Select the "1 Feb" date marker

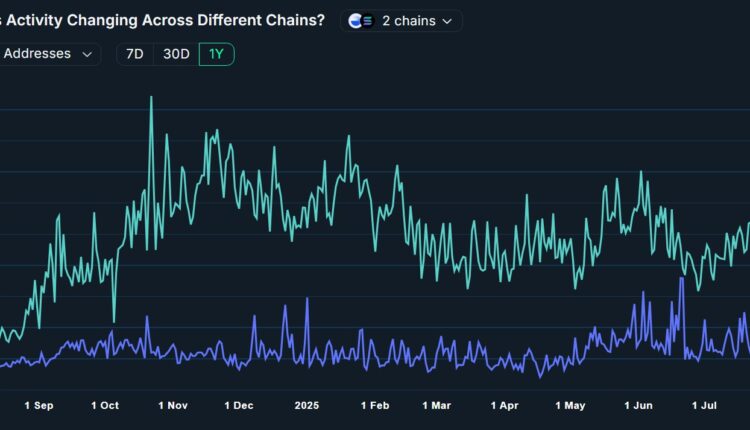(x=374, y=405)
